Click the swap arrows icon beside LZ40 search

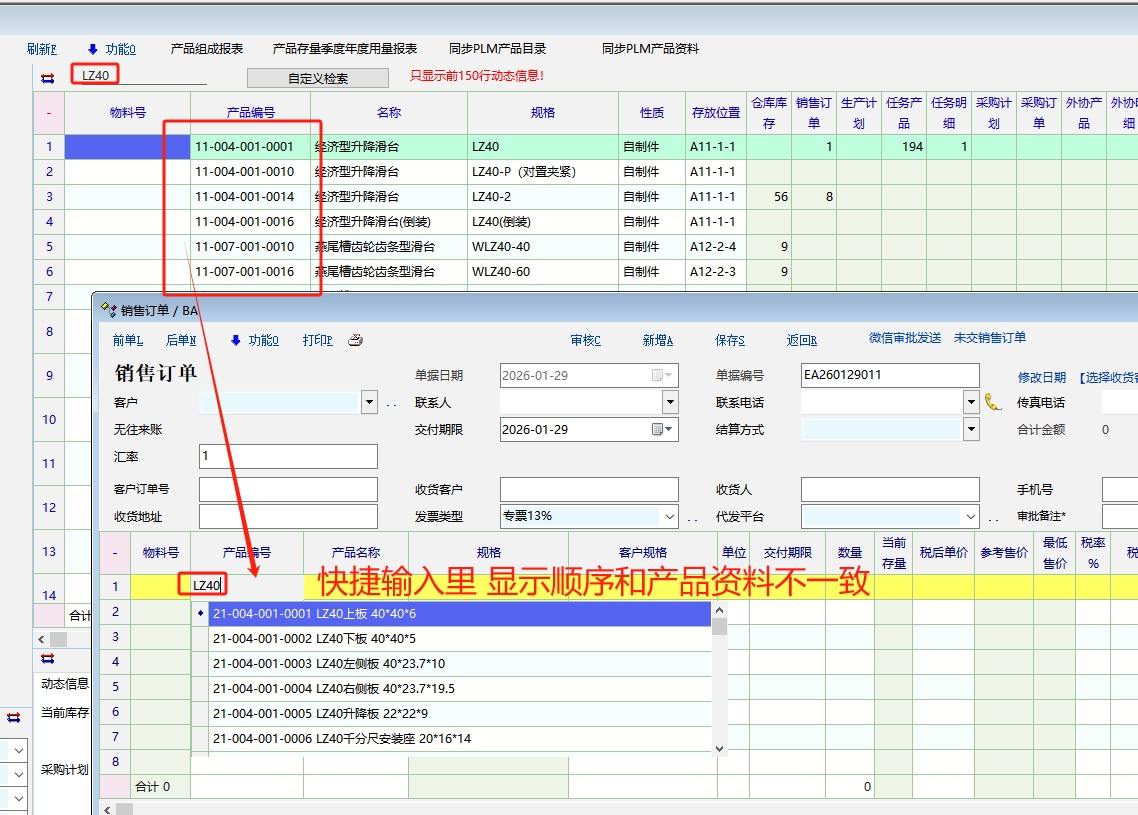pyautogui.click(x=47, y=77)
